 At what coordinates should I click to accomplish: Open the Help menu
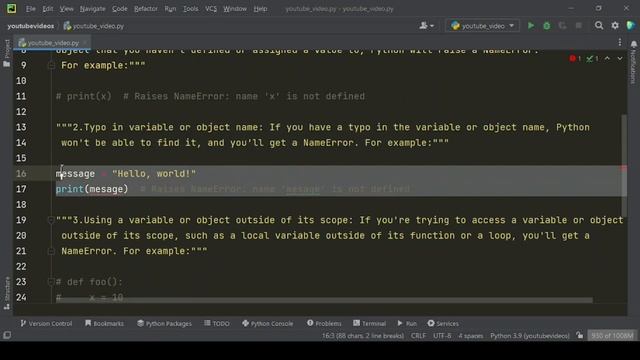[260, 9]
